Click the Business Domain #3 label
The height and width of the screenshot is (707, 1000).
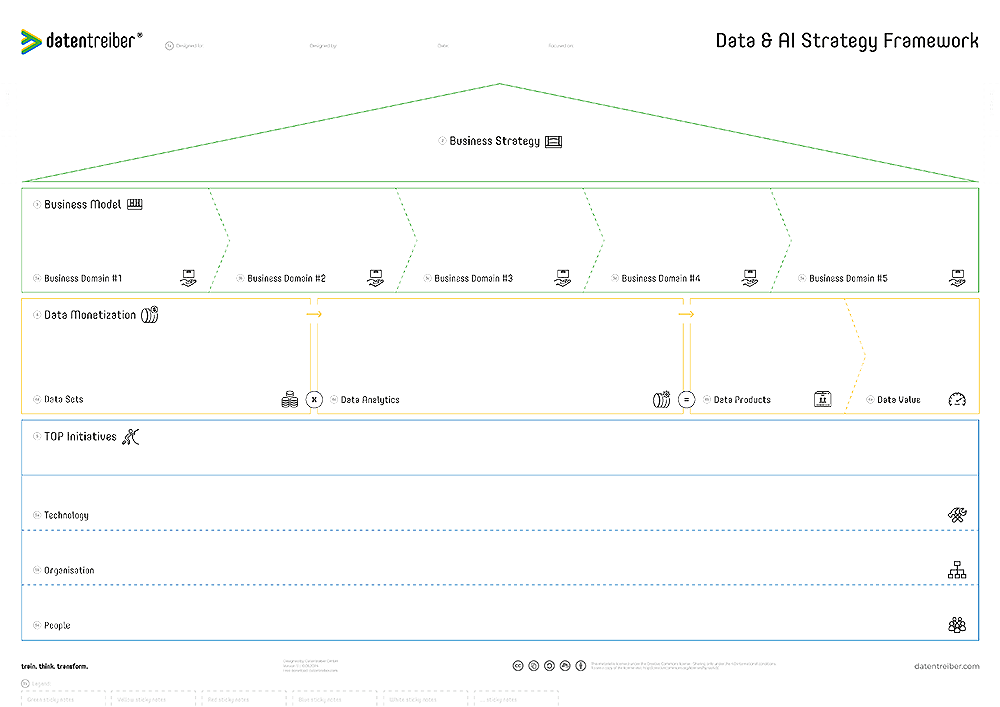[473, 279]
